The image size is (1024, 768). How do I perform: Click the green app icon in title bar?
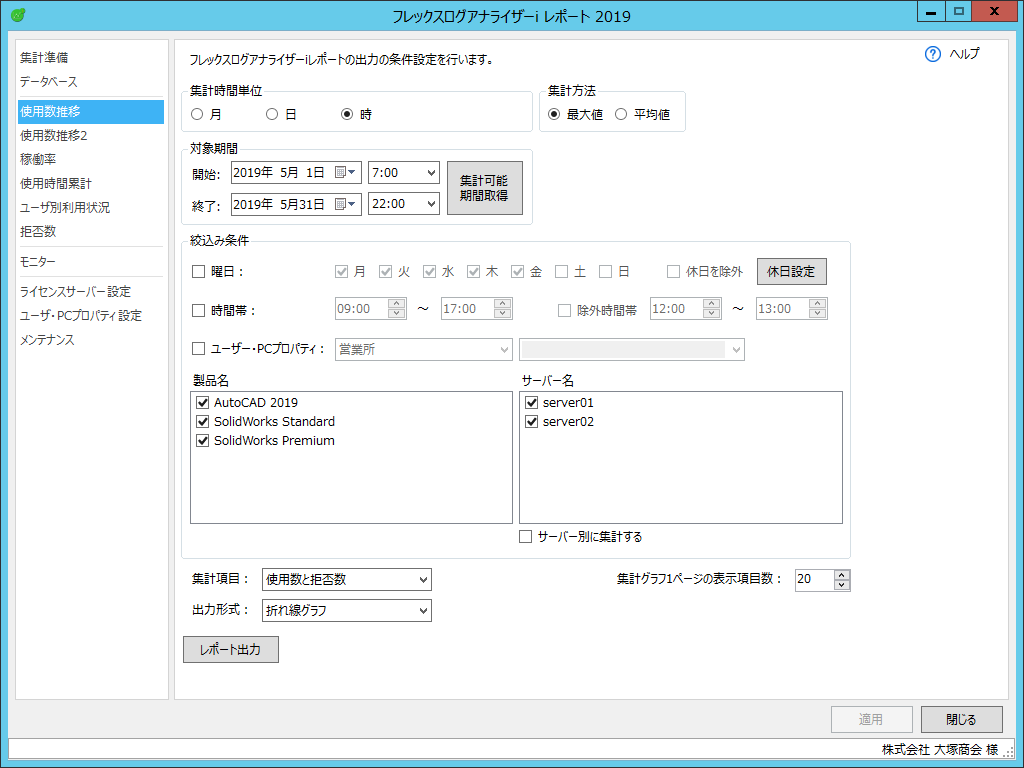pyautogui.click(x=18, y=14)
